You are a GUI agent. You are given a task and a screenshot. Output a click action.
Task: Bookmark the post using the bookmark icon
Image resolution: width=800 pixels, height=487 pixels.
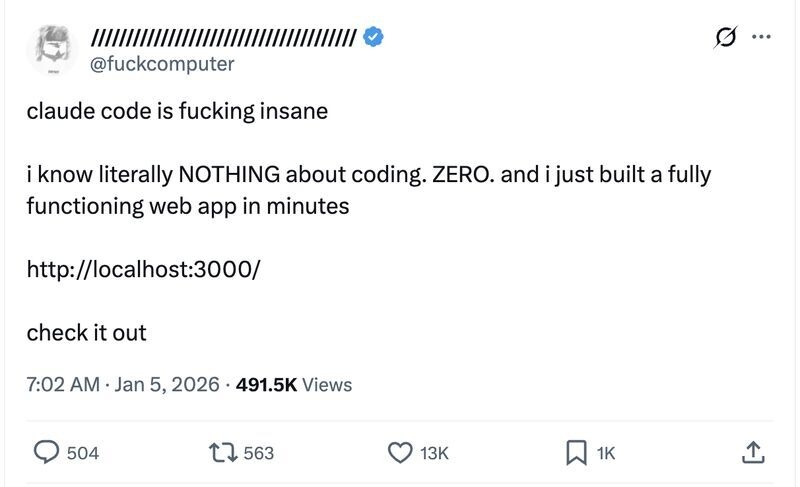tap(576, 453)
